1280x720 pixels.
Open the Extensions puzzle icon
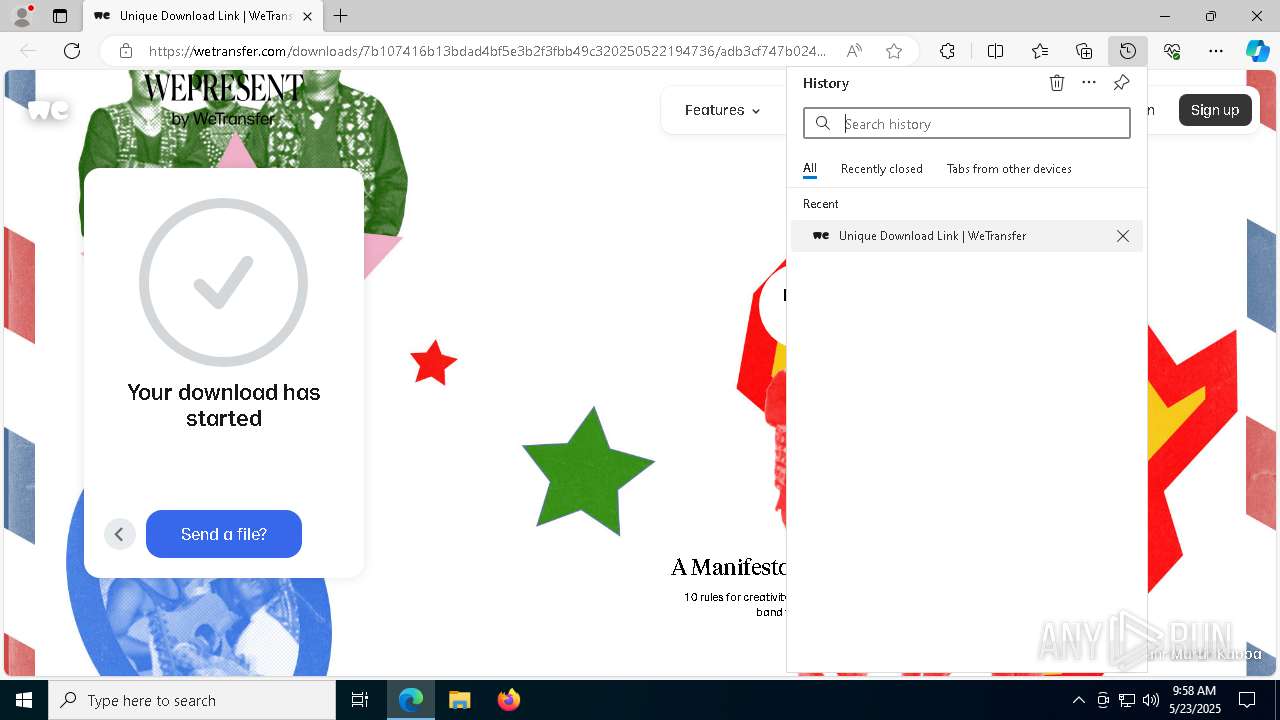click(x=947, y=51)
